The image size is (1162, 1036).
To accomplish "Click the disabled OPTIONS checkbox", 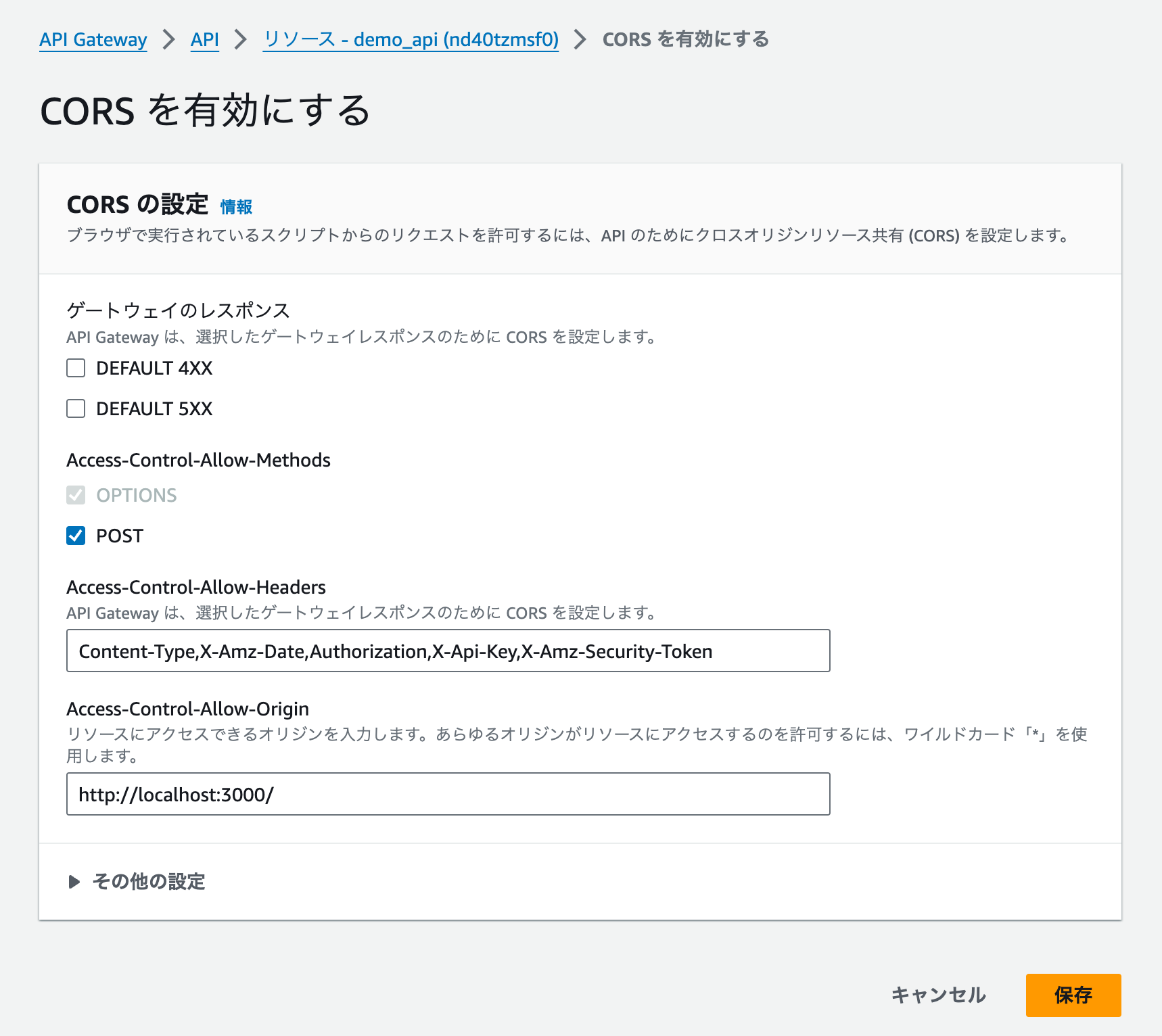I will click(76, 495).
